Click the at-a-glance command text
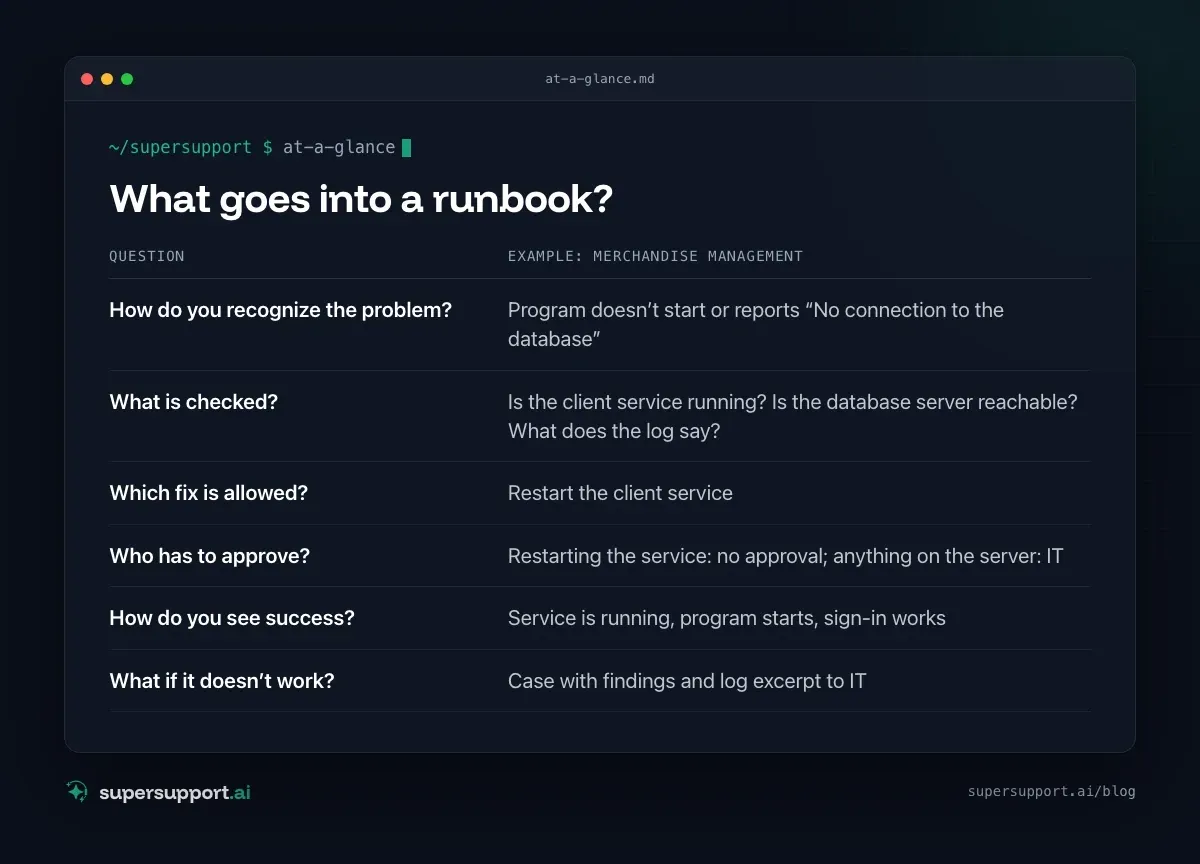Image resolution: width=1200 pixels, height=864 pixels. [x=339, y=147]
